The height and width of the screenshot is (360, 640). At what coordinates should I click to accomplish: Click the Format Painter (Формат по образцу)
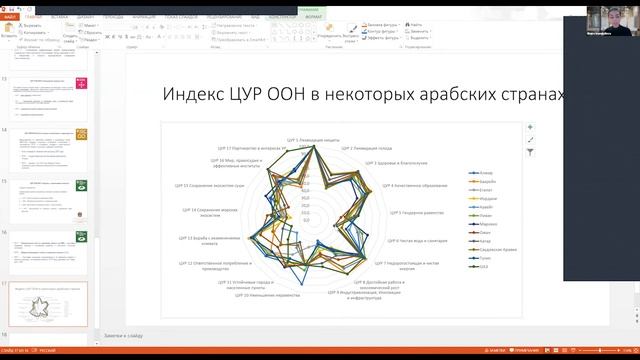pos(39,40)
